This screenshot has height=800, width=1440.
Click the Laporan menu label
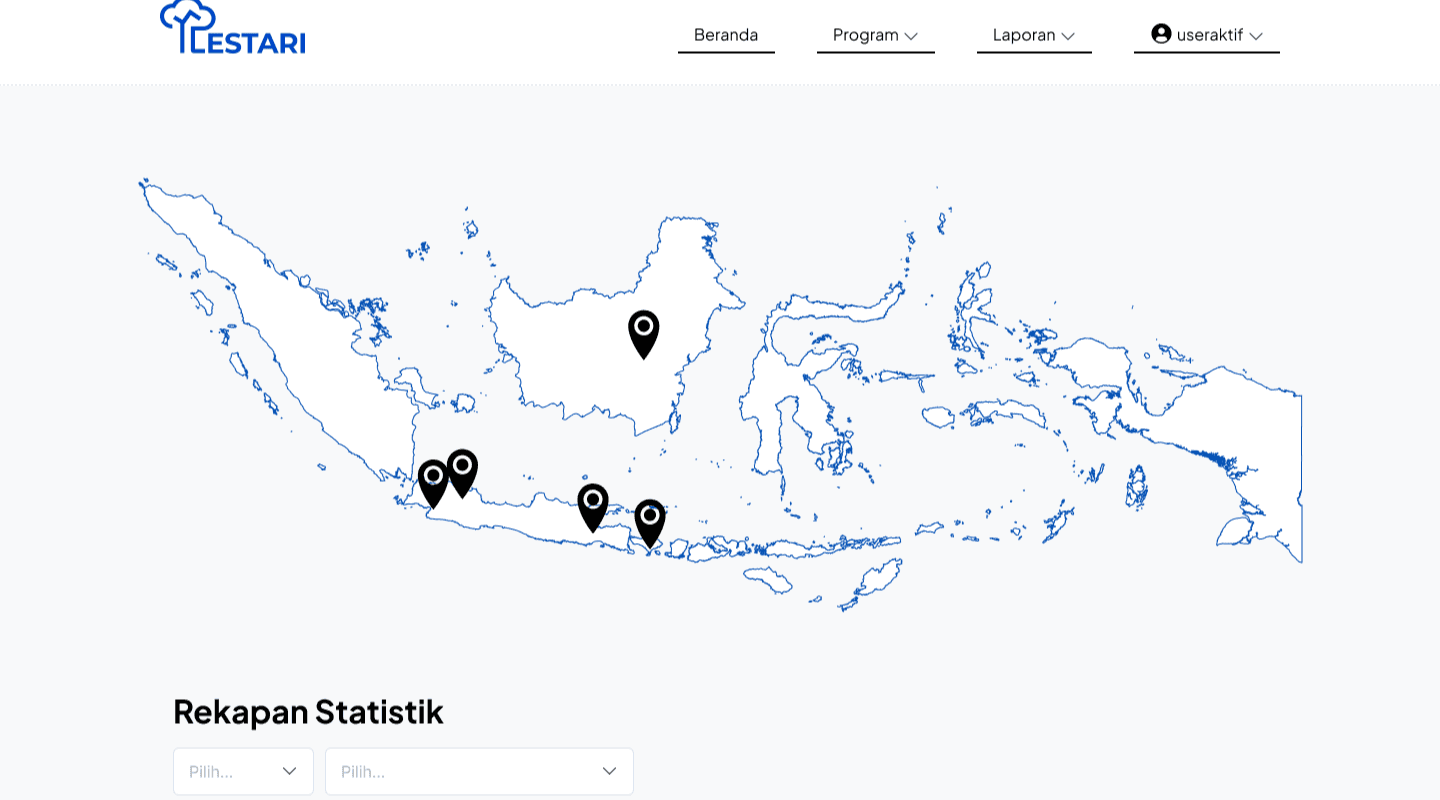tap(1024, 35)
